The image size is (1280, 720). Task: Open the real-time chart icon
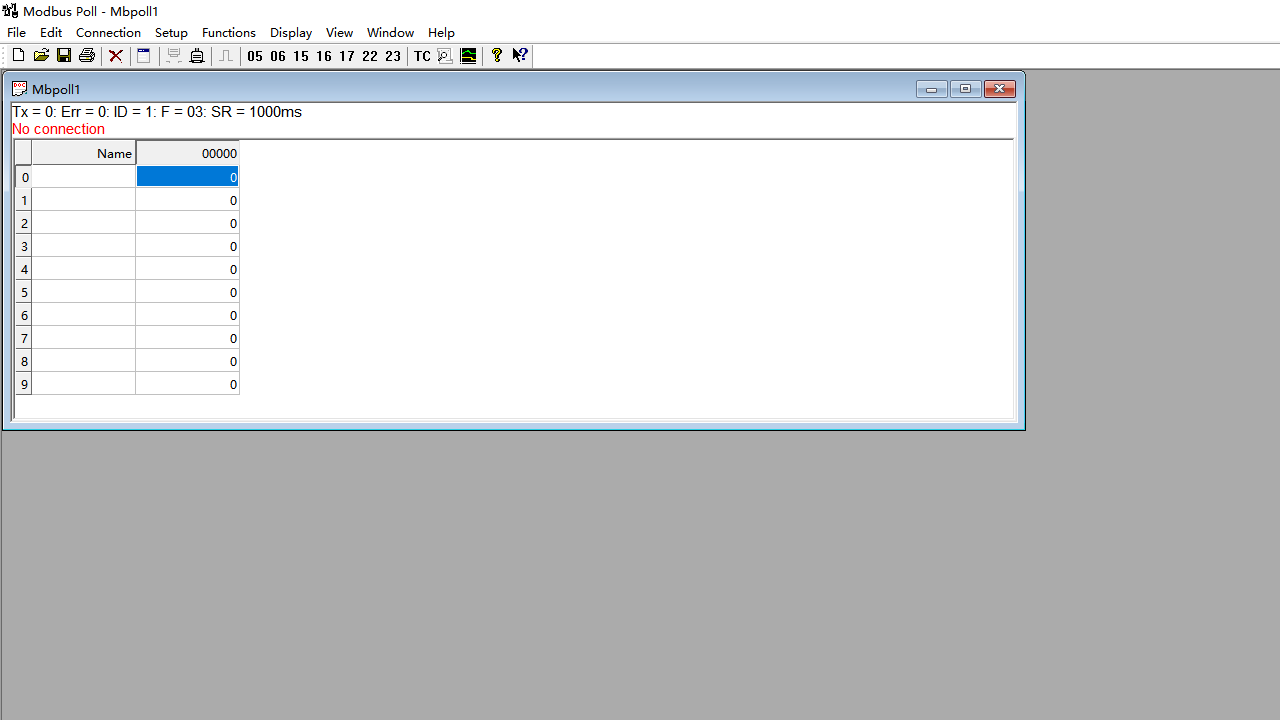click(468, 56)
